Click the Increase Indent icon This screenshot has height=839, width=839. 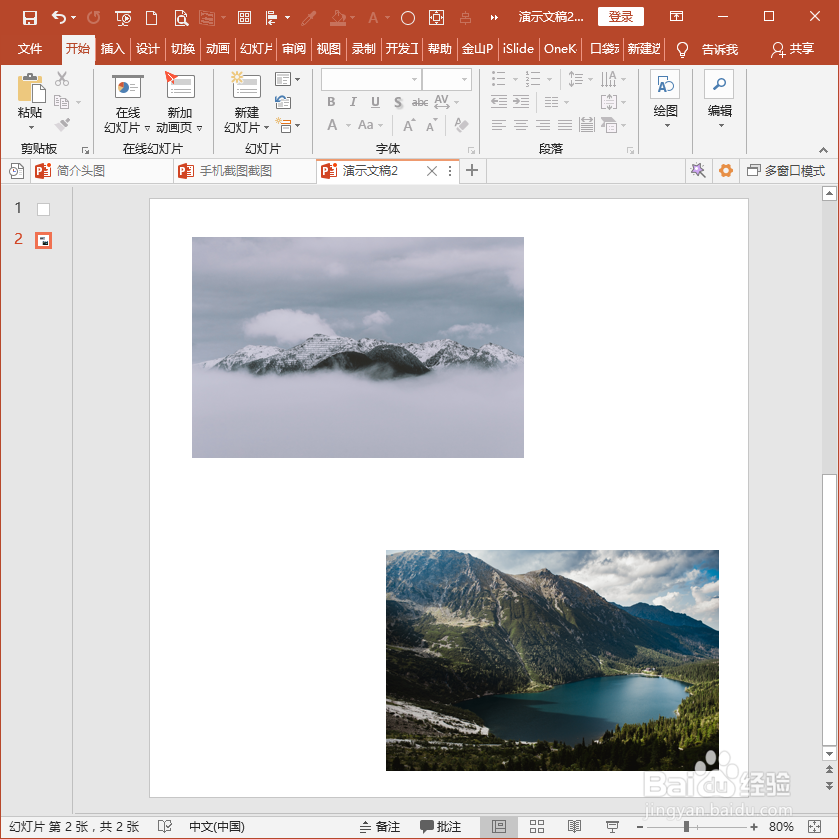tap(521, 102)
